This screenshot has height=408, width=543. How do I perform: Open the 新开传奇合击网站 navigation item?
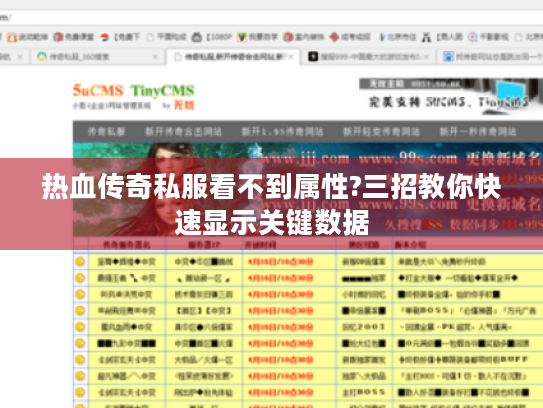pos(183,132)
